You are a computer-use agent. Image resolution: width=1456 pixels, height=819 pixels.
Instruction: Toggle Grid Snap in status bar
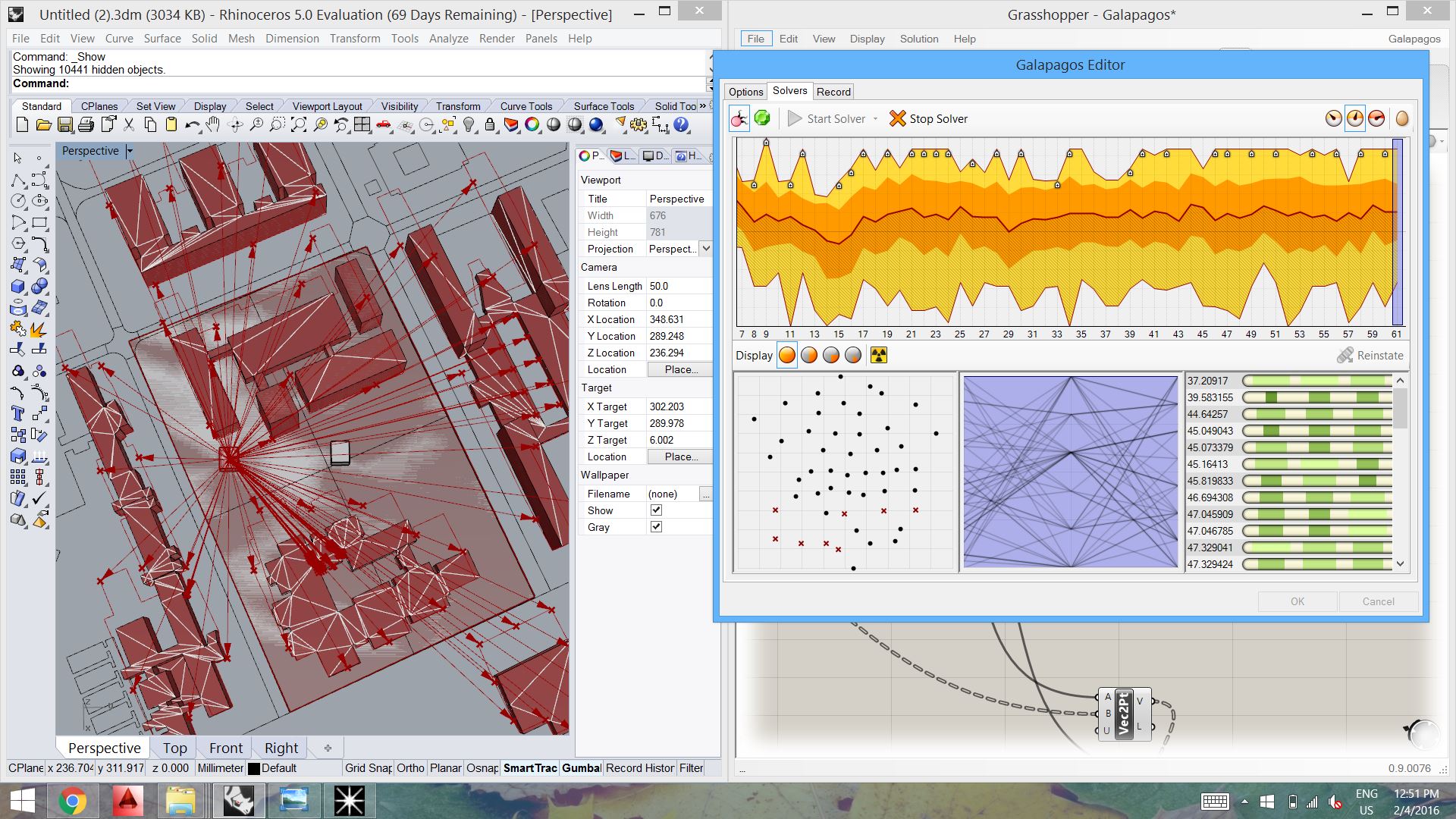369,768
